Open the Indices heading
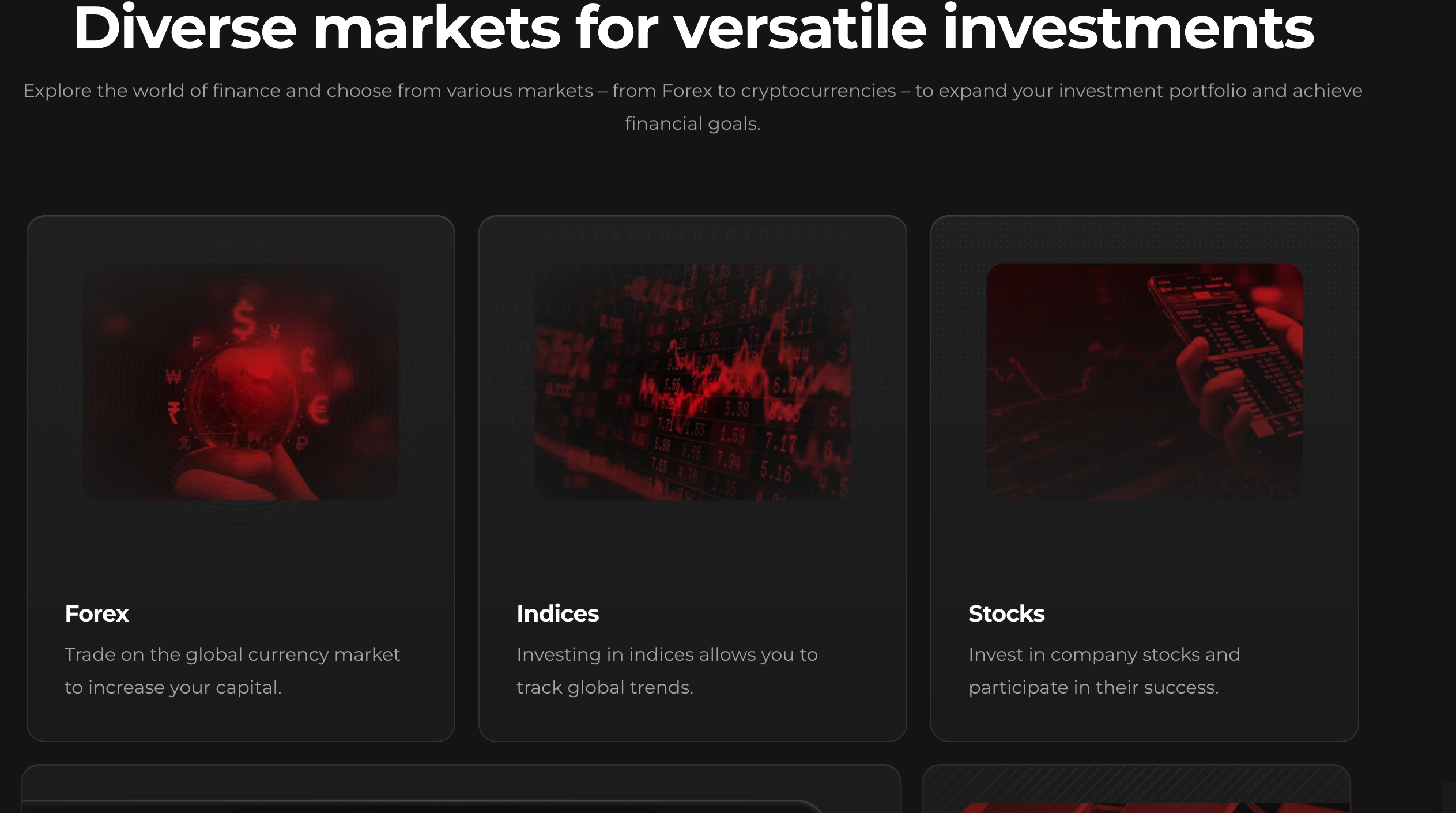Screen dimensions: 1456x813 (557, 613)
